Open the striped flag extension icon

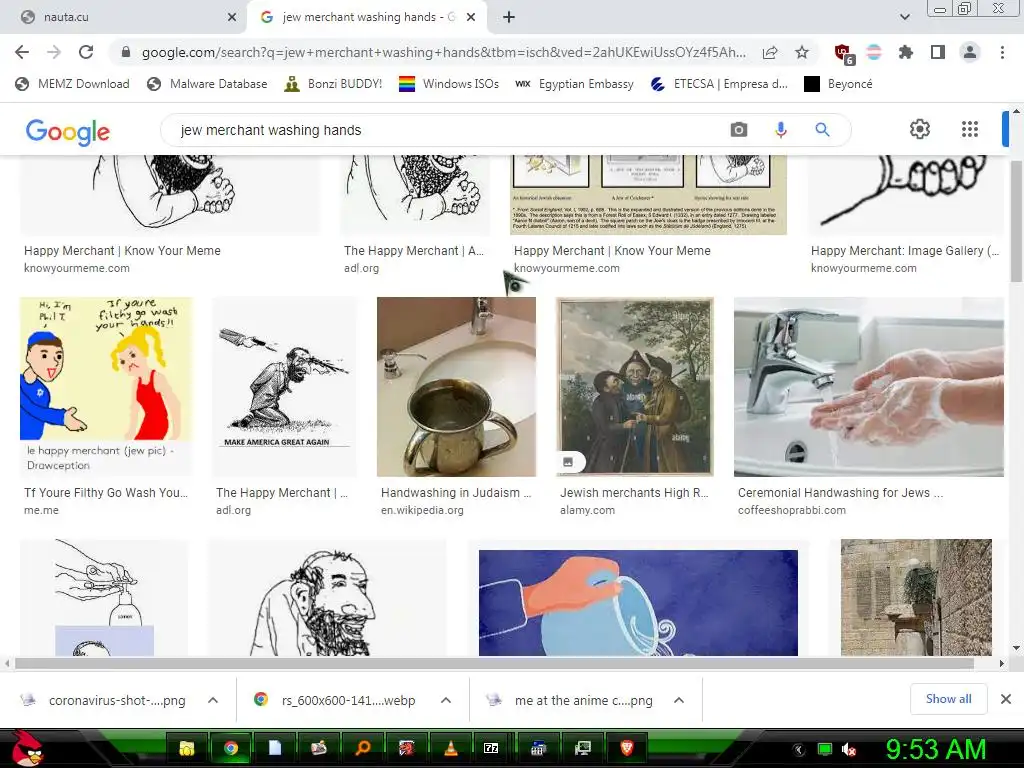[x=874, y=52]
